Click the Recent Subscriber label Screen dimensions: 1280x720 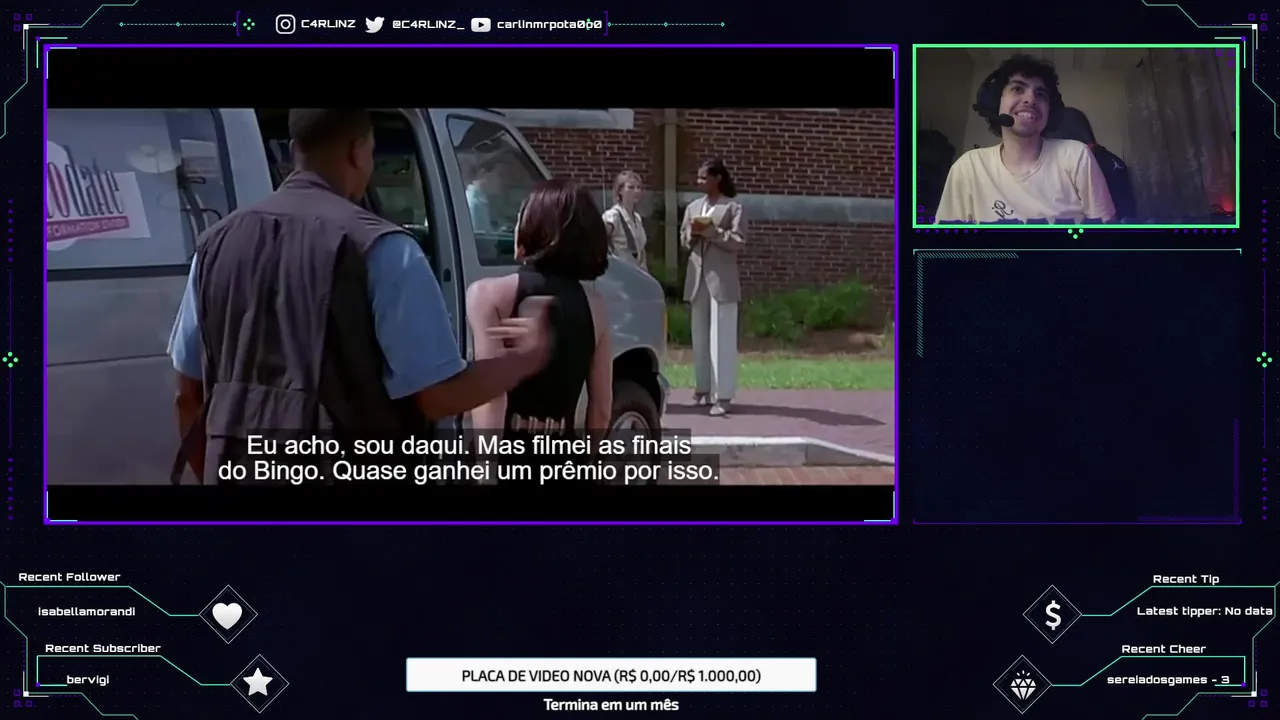pos(102,648)
